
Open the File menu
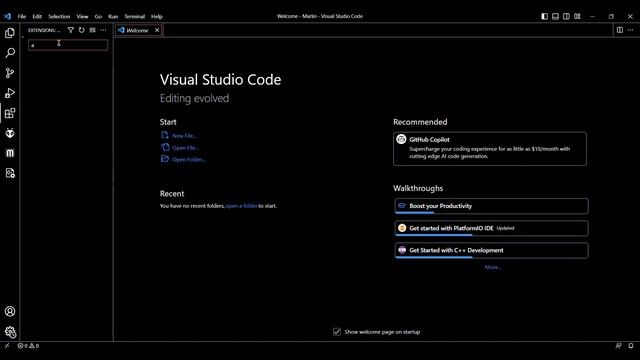(x=22, y=16)
